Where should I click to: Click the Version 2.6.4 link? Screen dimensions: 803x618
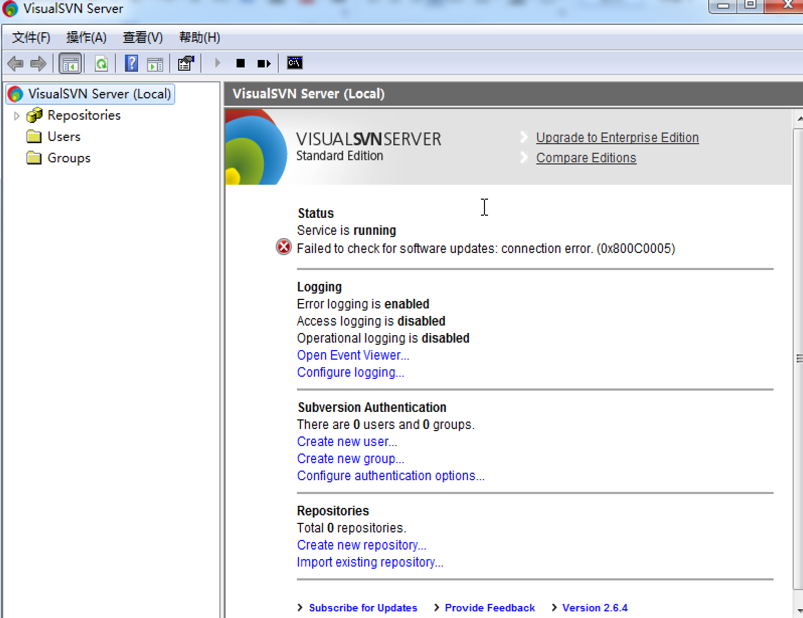pyautogui.click(x=595, y=608)
